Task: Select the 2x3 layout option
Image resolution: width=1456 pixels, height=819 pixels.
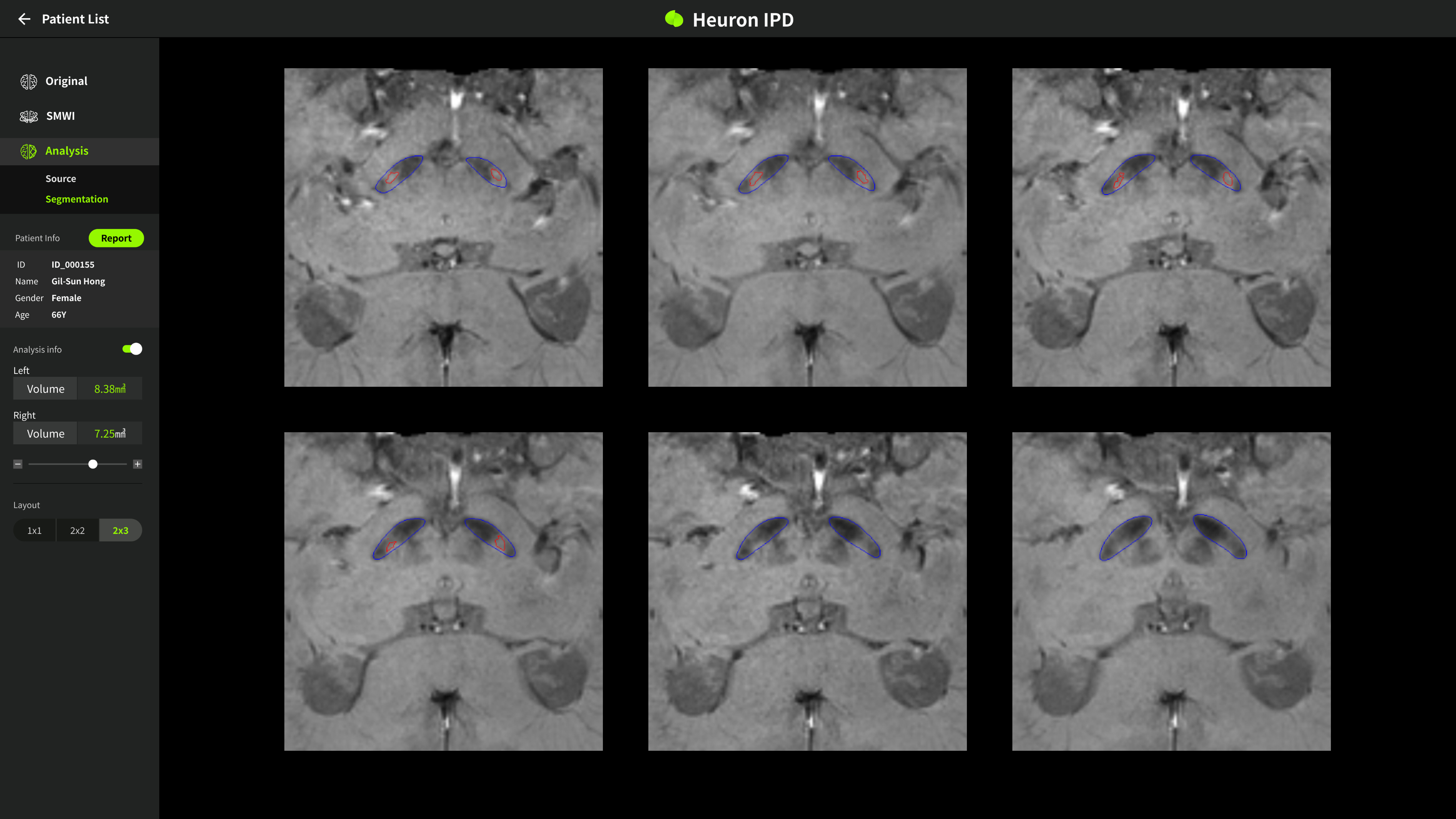Action: coord(121,531)
